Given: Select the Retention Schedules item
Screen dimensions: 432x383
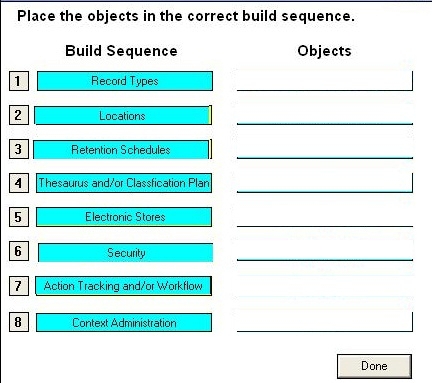Looking at the screenshot, I should click(122, 150).
